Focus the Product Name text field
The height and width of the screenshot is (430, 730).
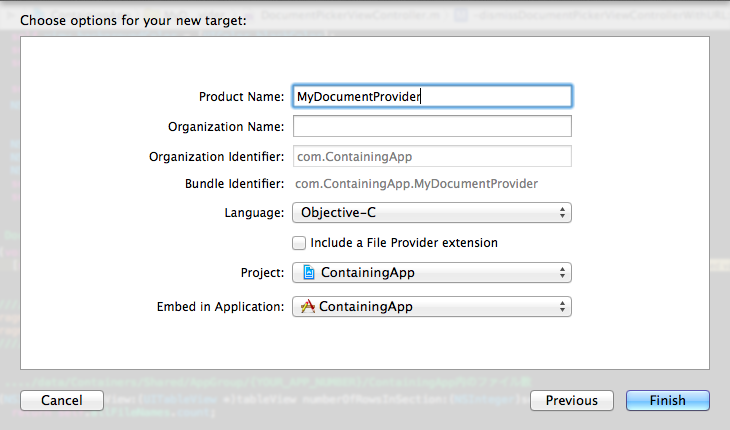432,96
